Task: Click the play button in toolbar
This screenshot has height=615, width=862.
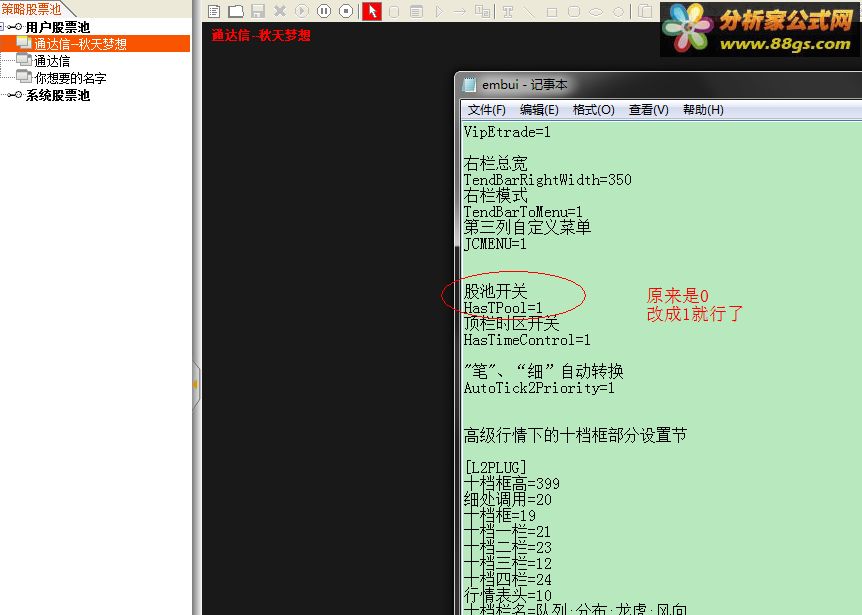Action: click(302, 11)
